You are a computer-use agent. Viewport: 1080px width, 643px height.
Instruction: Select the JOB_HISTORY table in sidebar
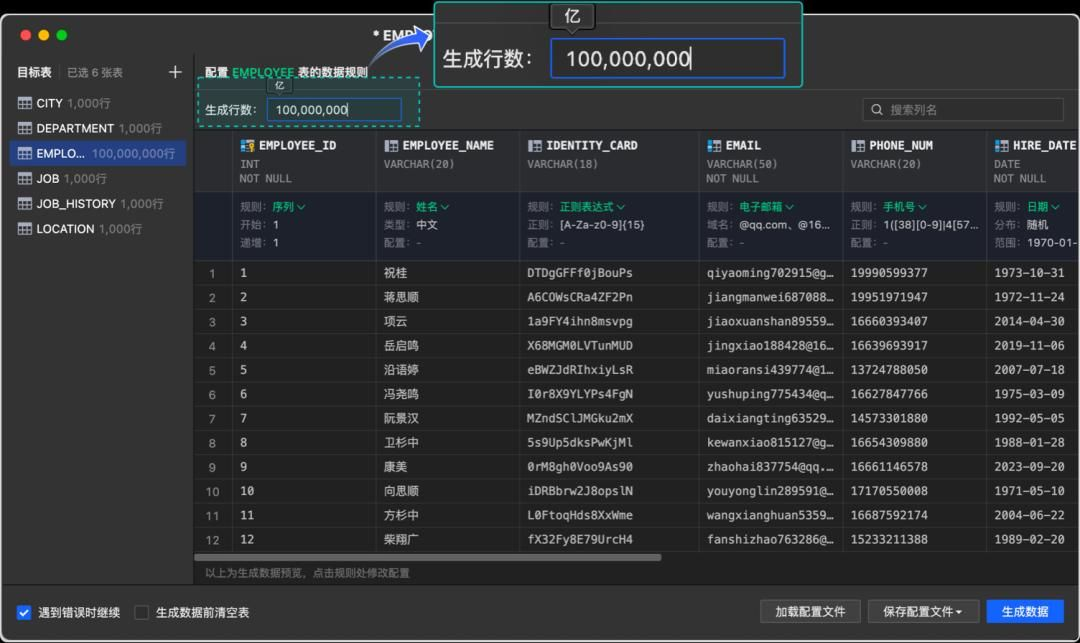98,204
